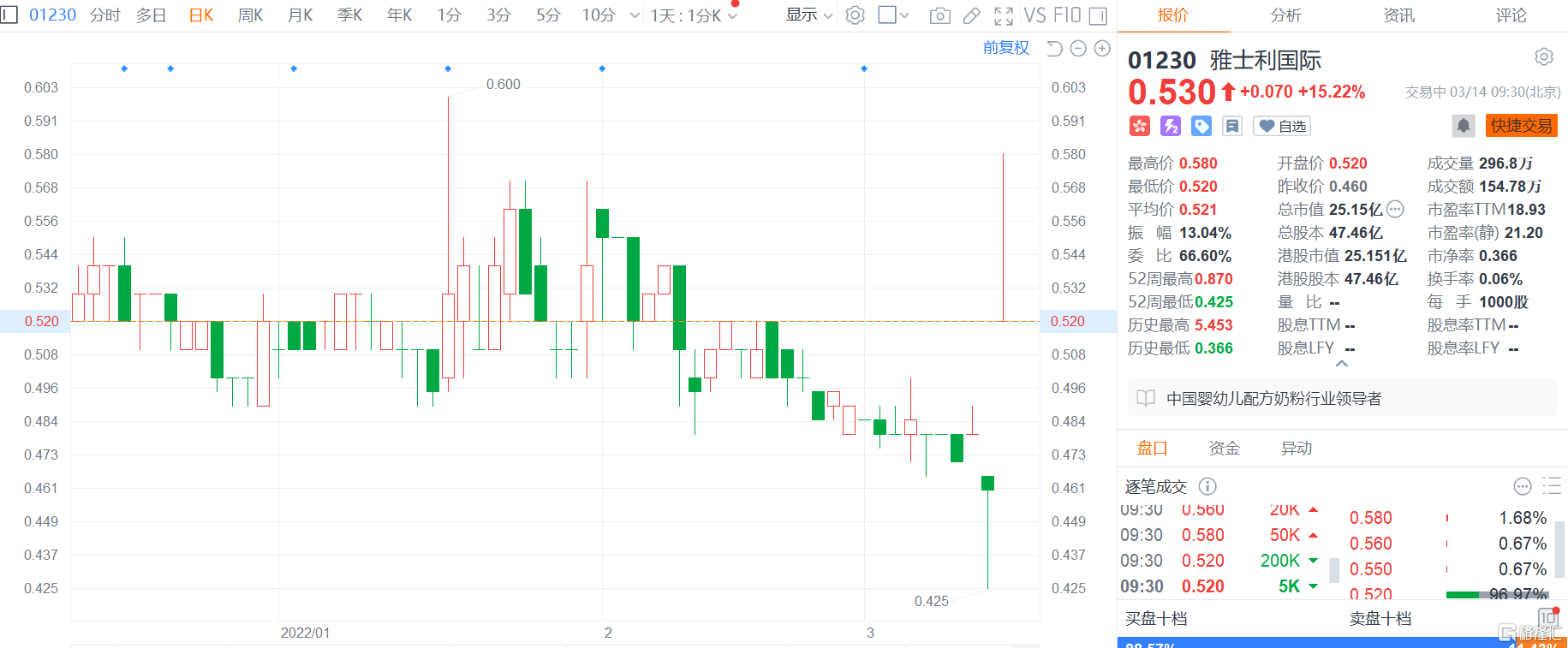The height and width of the screenshot is (648, 1568).
Task: Select 10分 chart interval
Action: (599, 15)
